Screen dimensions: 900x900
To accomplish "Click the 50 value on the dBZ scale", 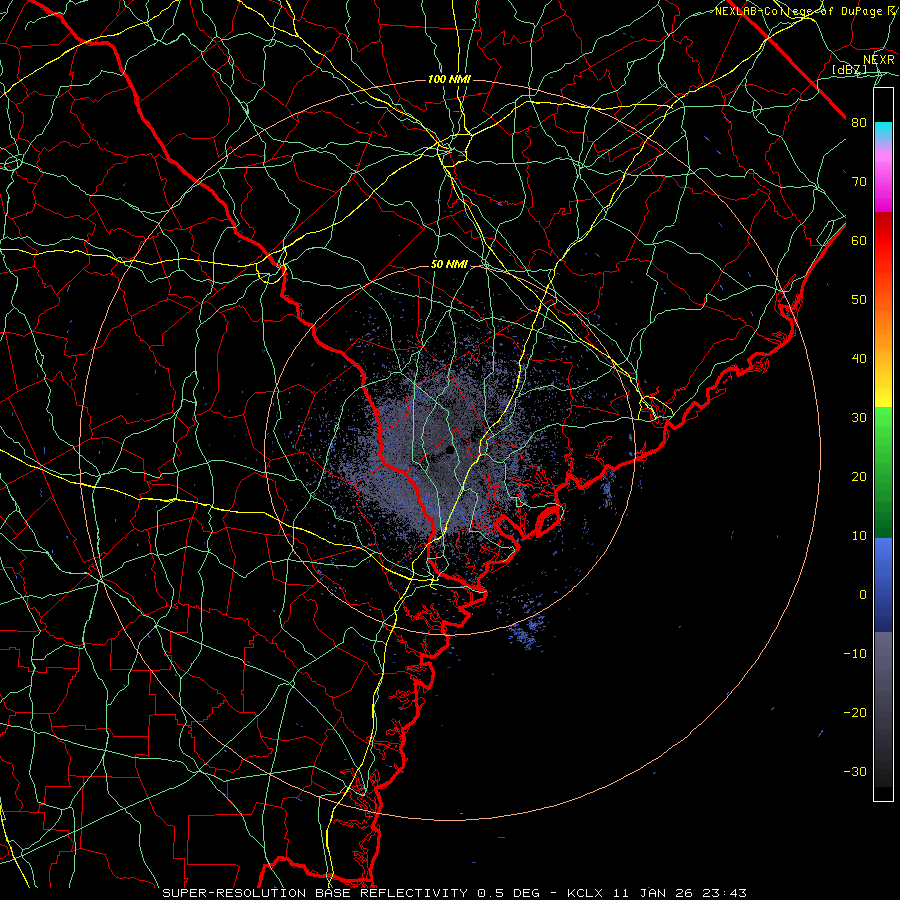I will 859,300.
